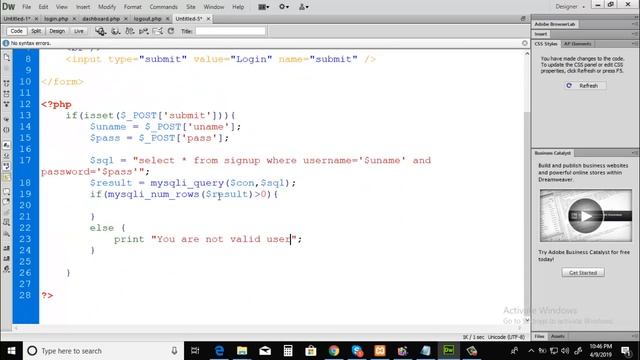Switch to the dashboard.php document tab
Viewport: 640px width, 360px height.
tap(101, 19)
